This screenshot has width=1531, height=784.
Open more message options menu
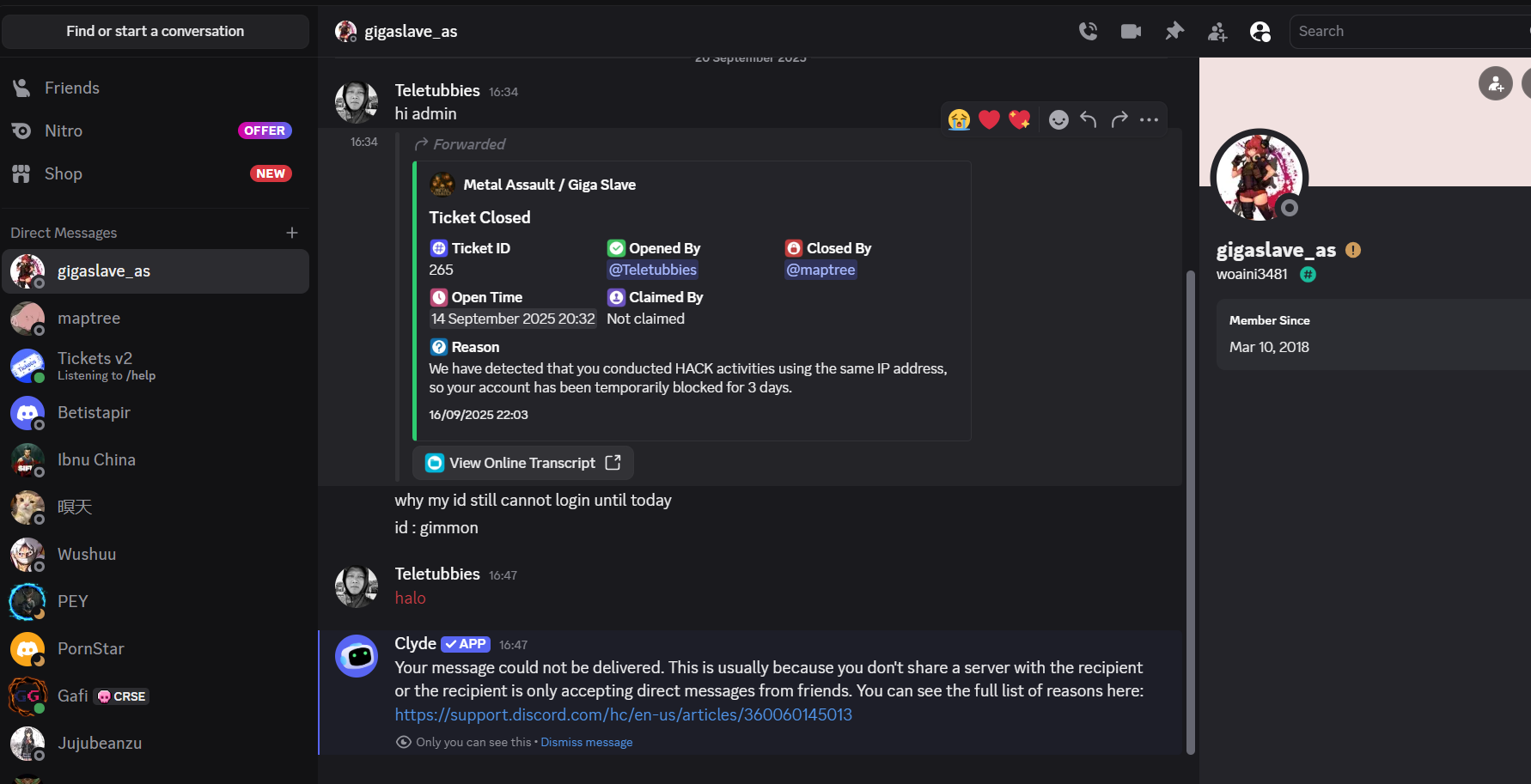point(1149,120)
